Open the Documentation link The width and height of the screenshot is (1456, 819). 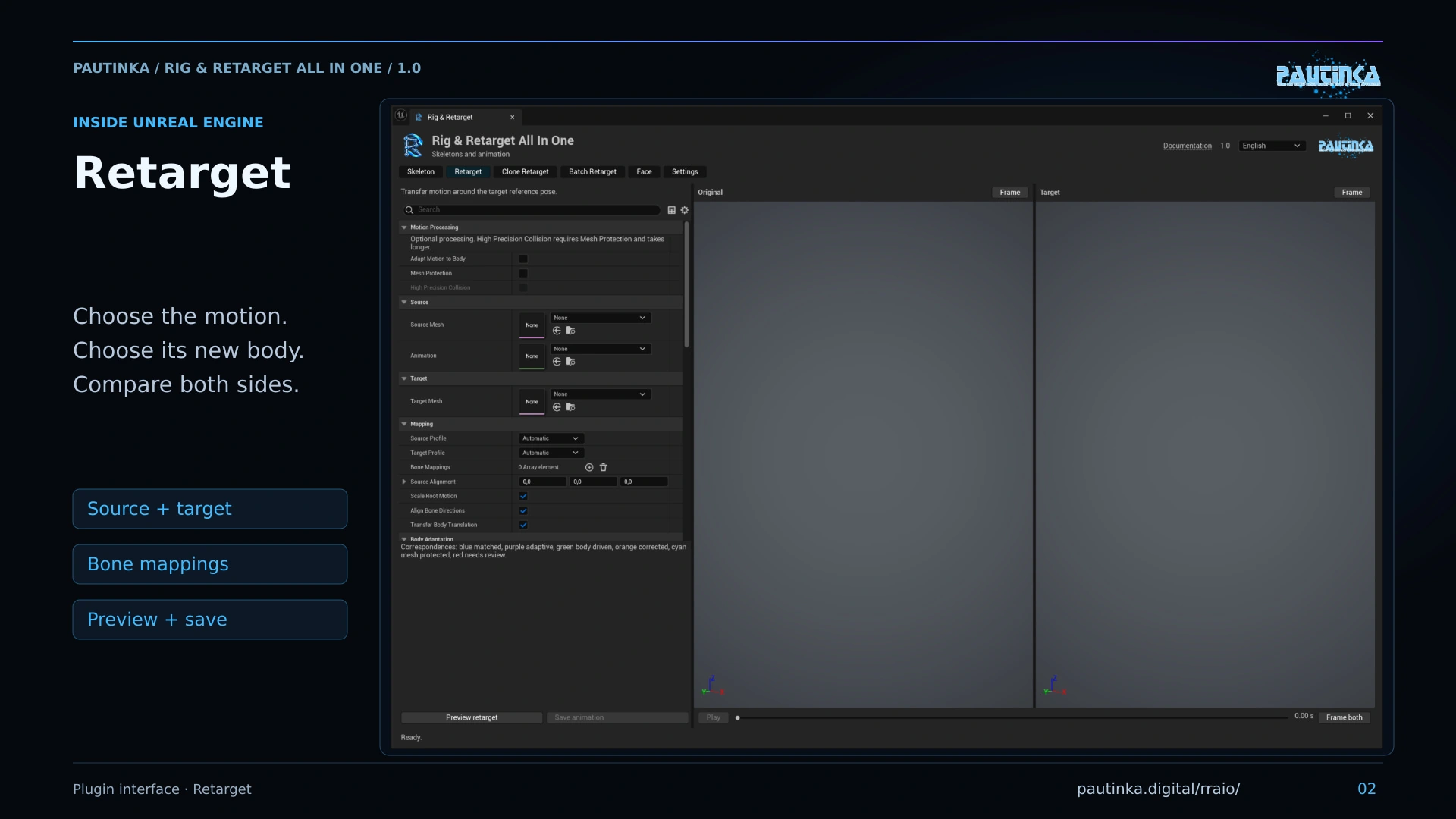point(1188,146)
